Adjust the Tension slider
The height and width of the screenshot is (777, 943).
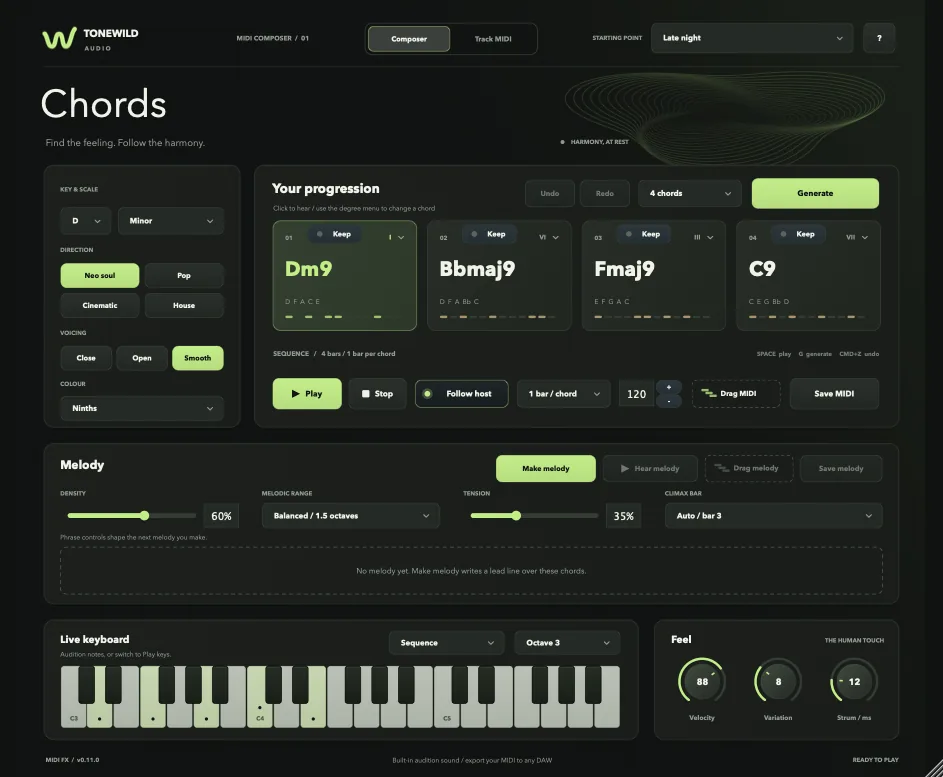pyautogui.click(x=535, y=515)
